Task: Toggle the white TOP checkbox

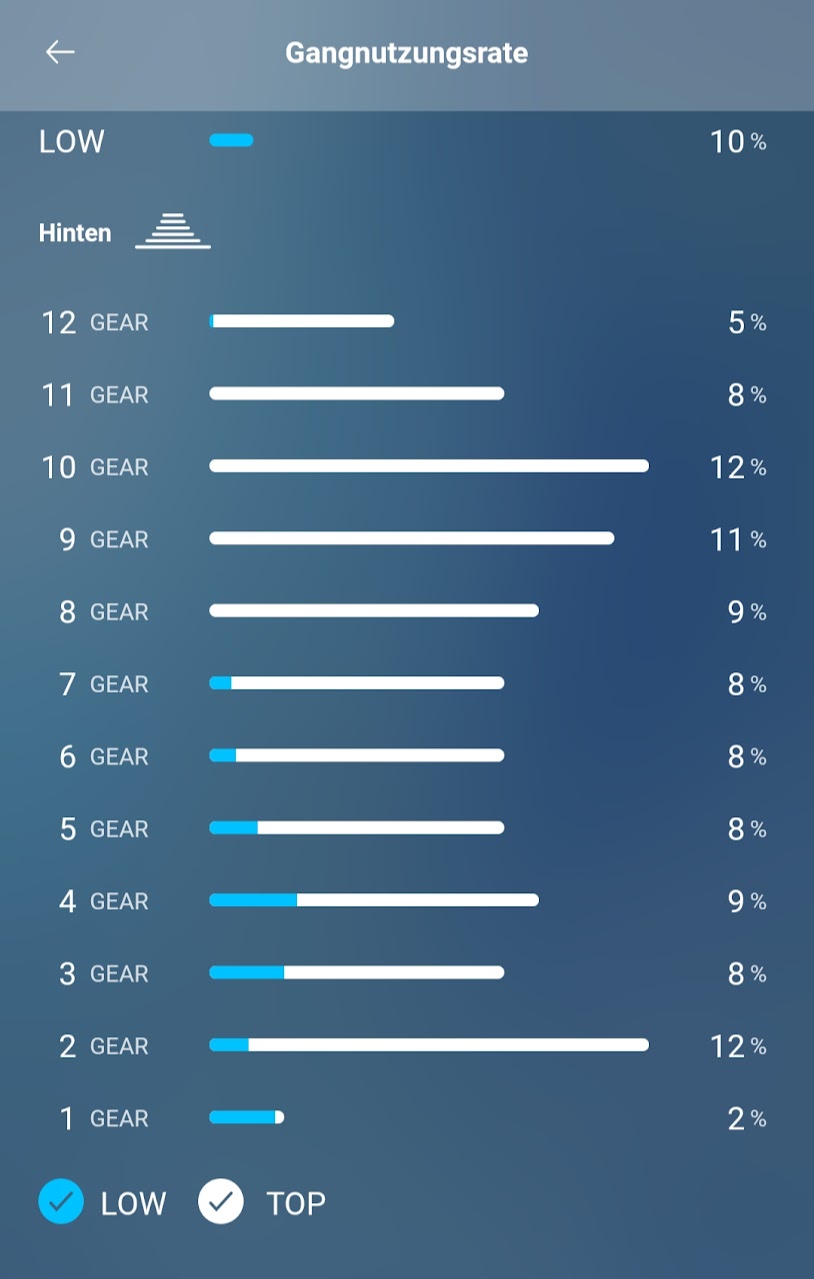Action: tap(221, 1201)
